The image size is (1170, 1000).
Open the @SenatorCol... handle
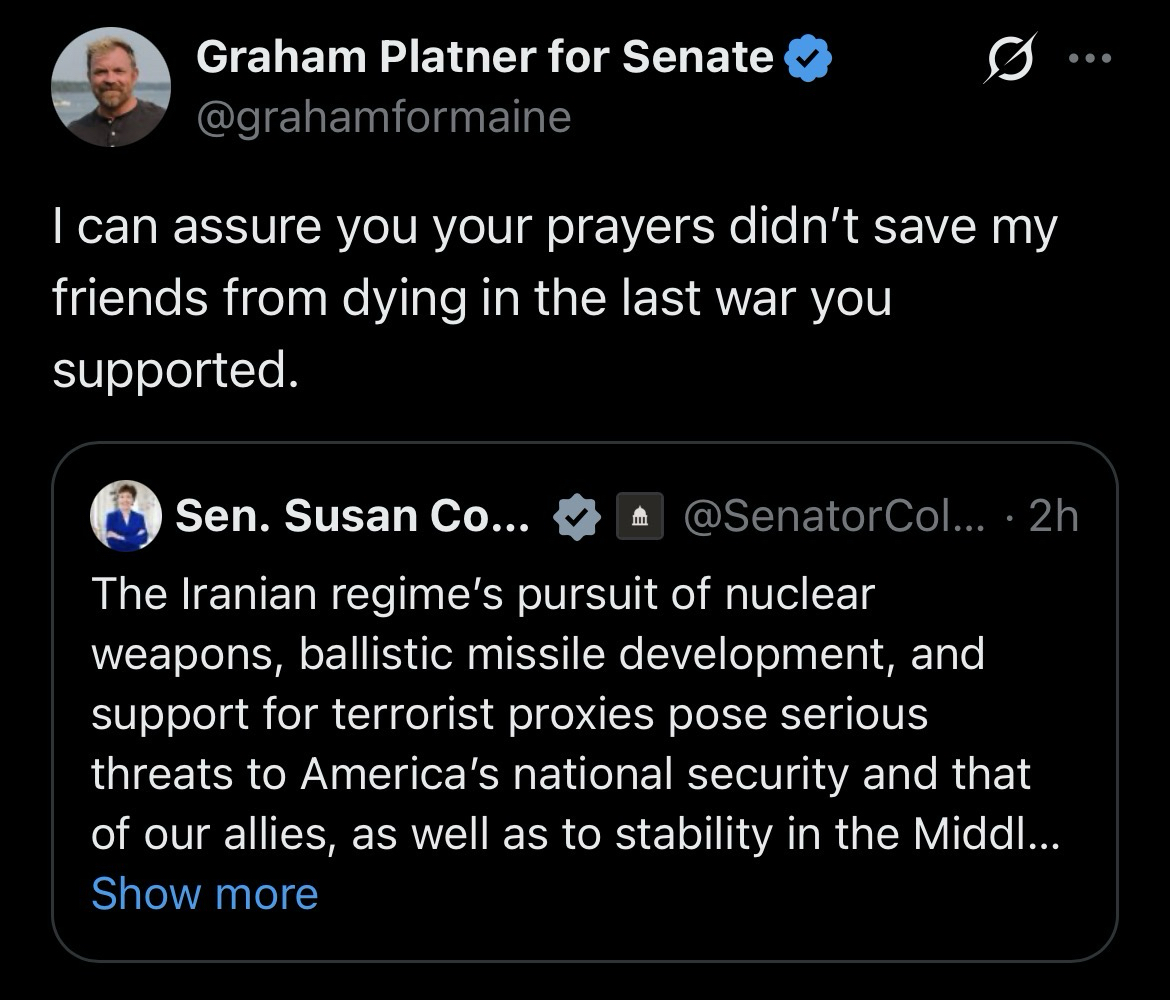point(835,516)
